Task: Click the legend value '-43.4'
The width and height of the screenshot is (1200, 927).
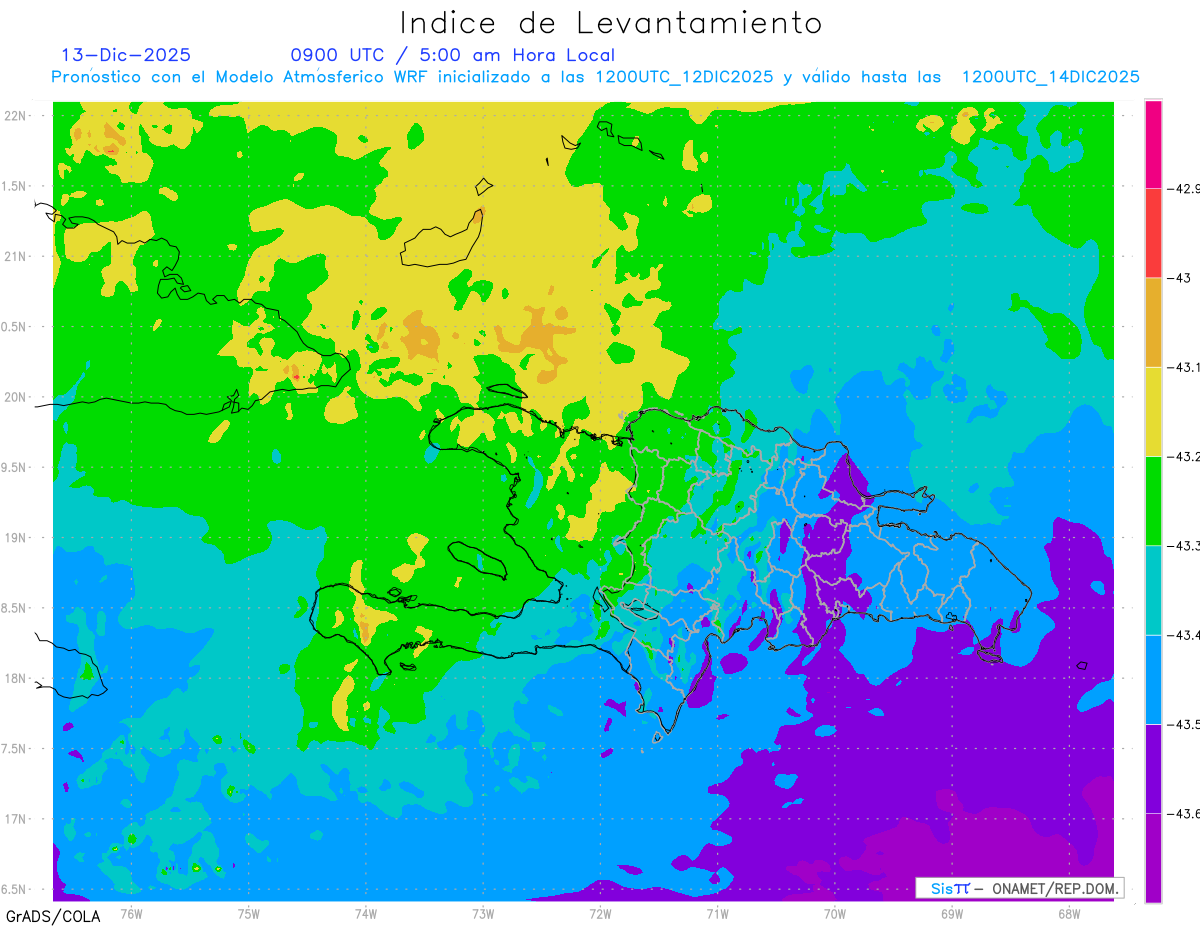Action: (1184, 635)
